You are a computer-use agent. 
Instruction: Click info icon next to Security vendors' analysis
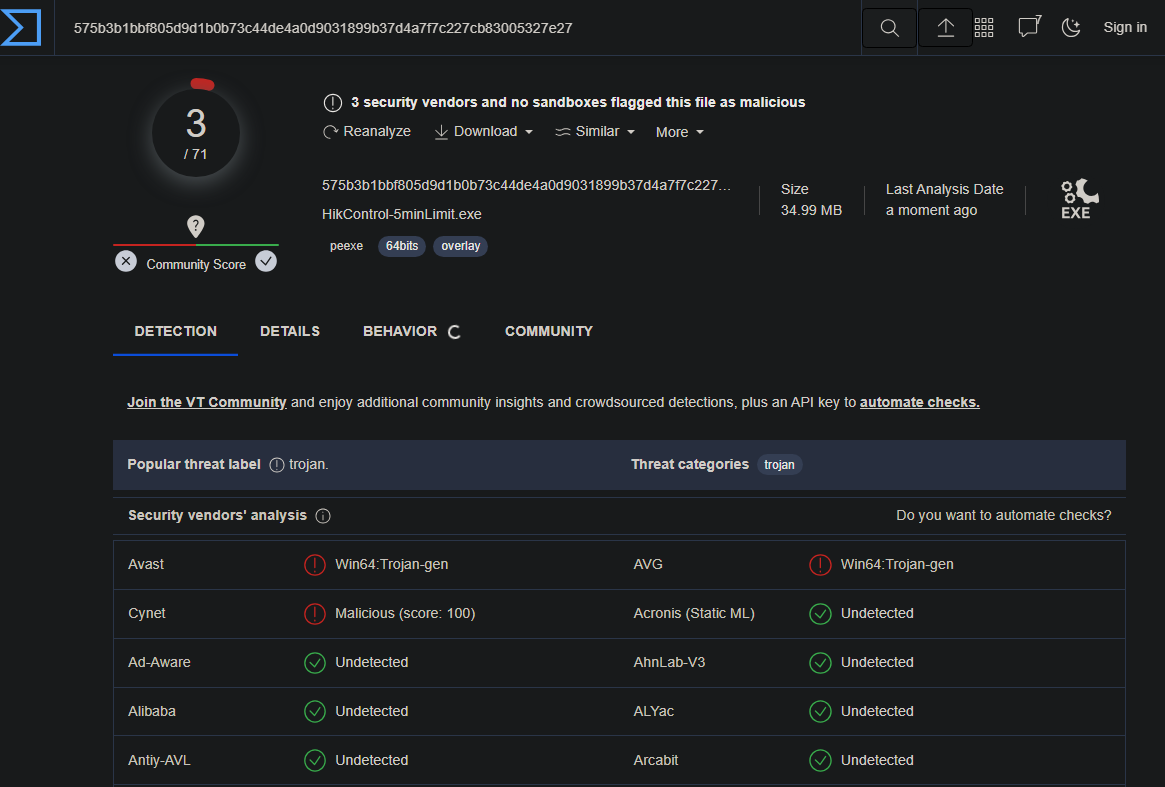(x=322, y=516)
